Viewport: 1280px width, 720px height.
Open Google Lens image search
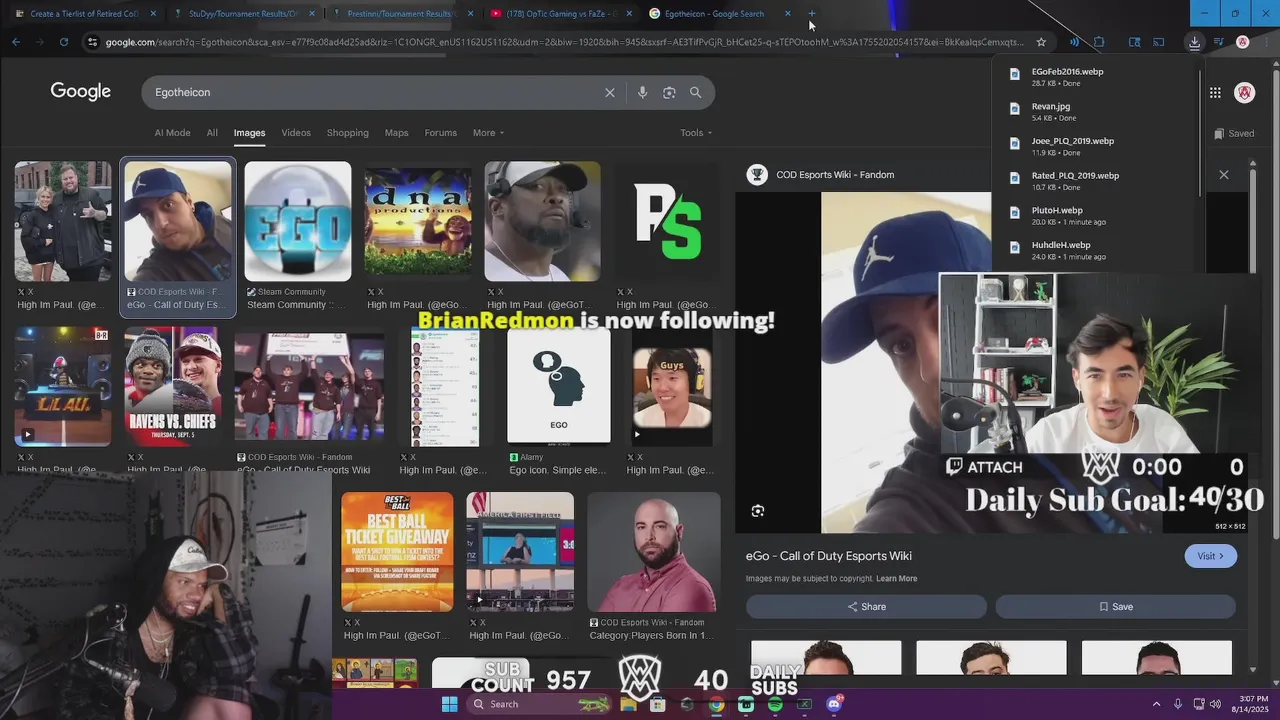(669, 92)
